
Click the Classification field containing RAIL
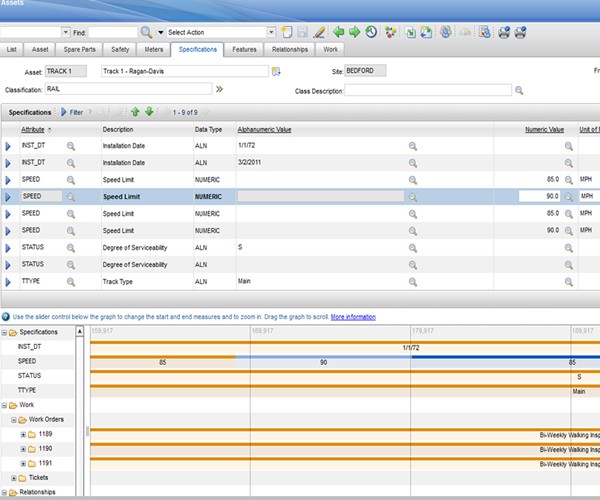[129, 89]
